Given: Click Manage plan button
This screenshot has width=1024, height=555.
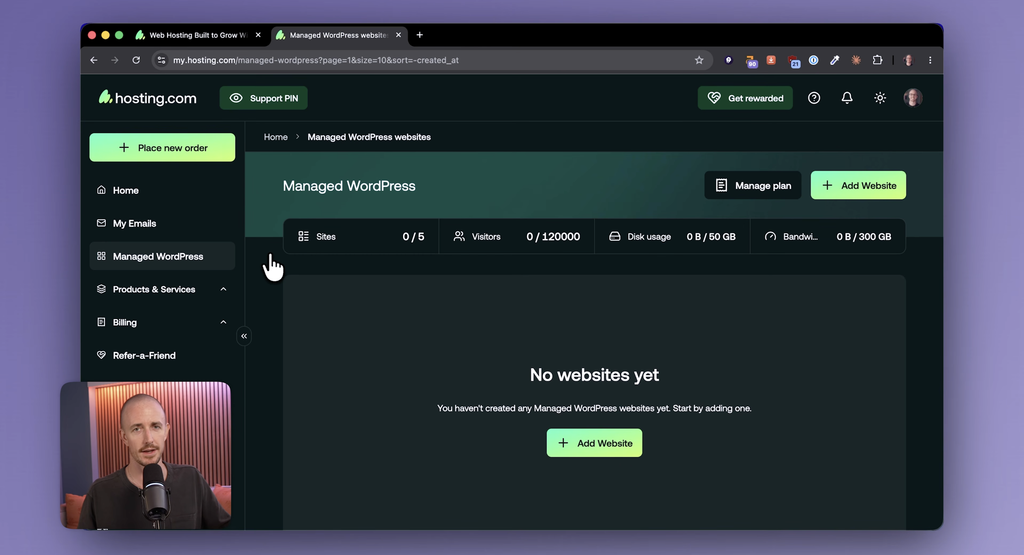Looking at the screenshot, I should 753,185.
